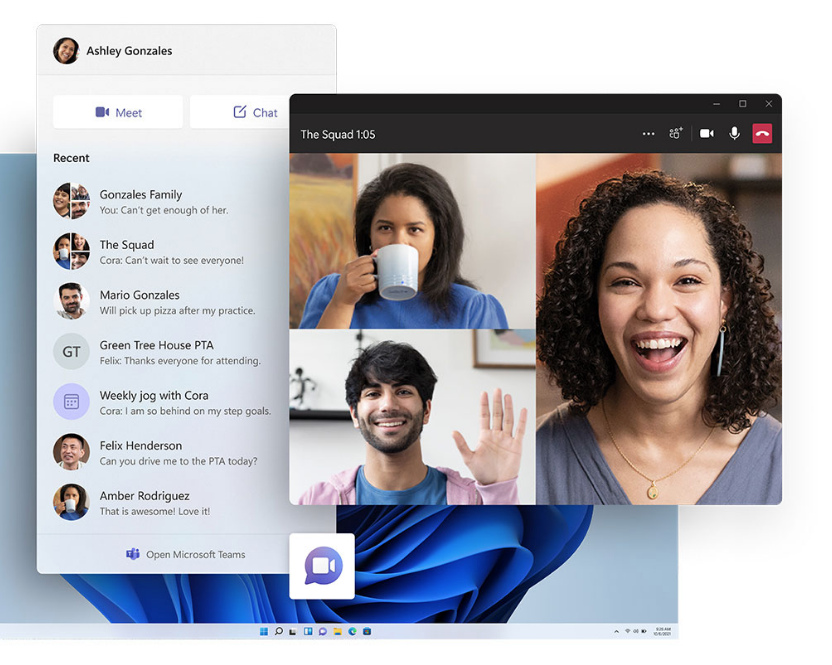
Task: Click the Wi-Fi icon in system tray
Action: pyautogui.click(x=628, y=631)
